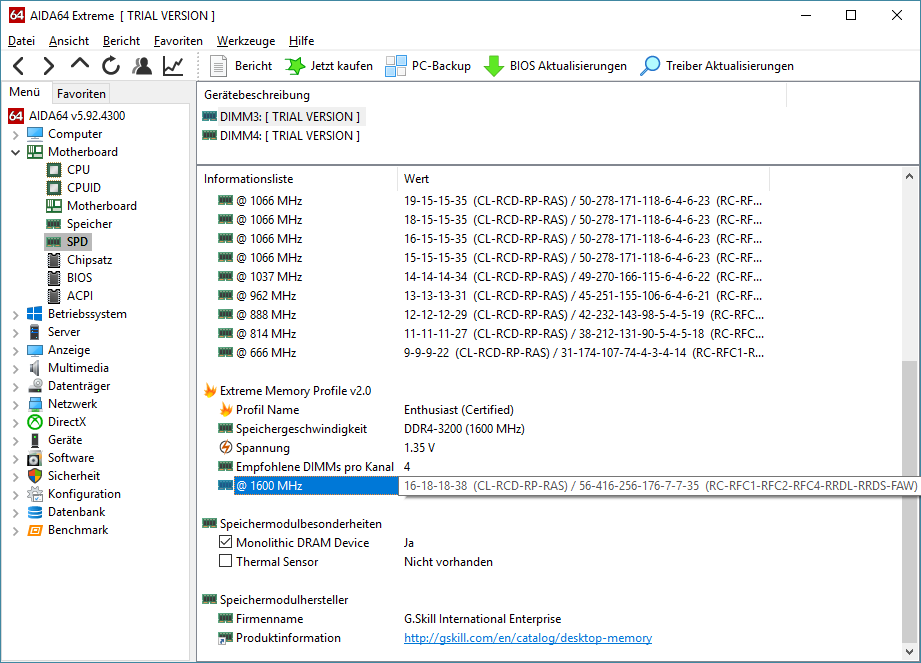This screenshot has height=663, width=921.
Task: Click the DirectX Xbox icon
Action: (35, 422)
